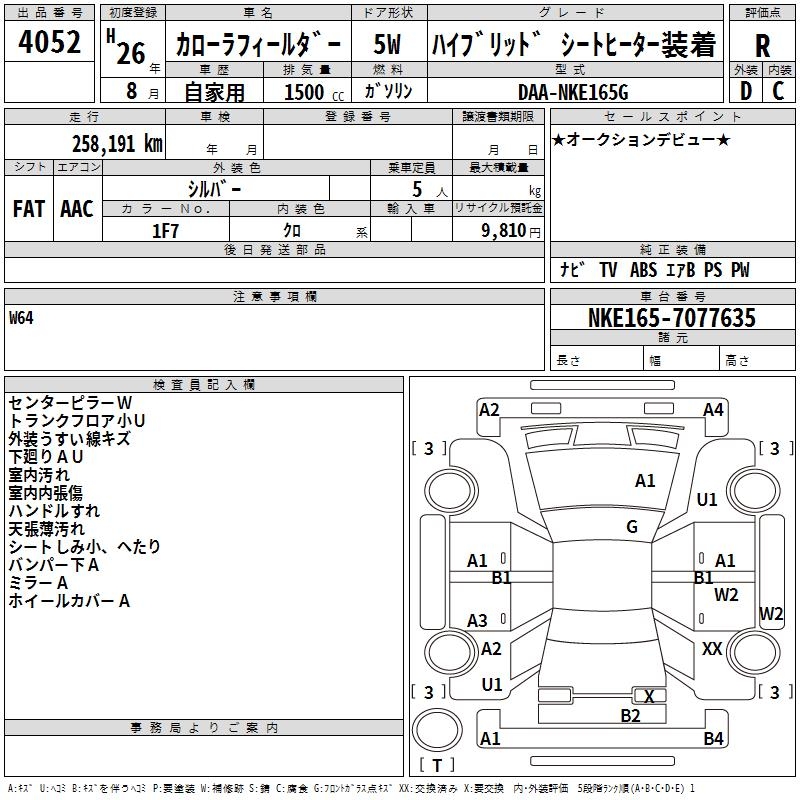
Task: Select the mileage 258,191 km
Action: (x=117, y=143)
